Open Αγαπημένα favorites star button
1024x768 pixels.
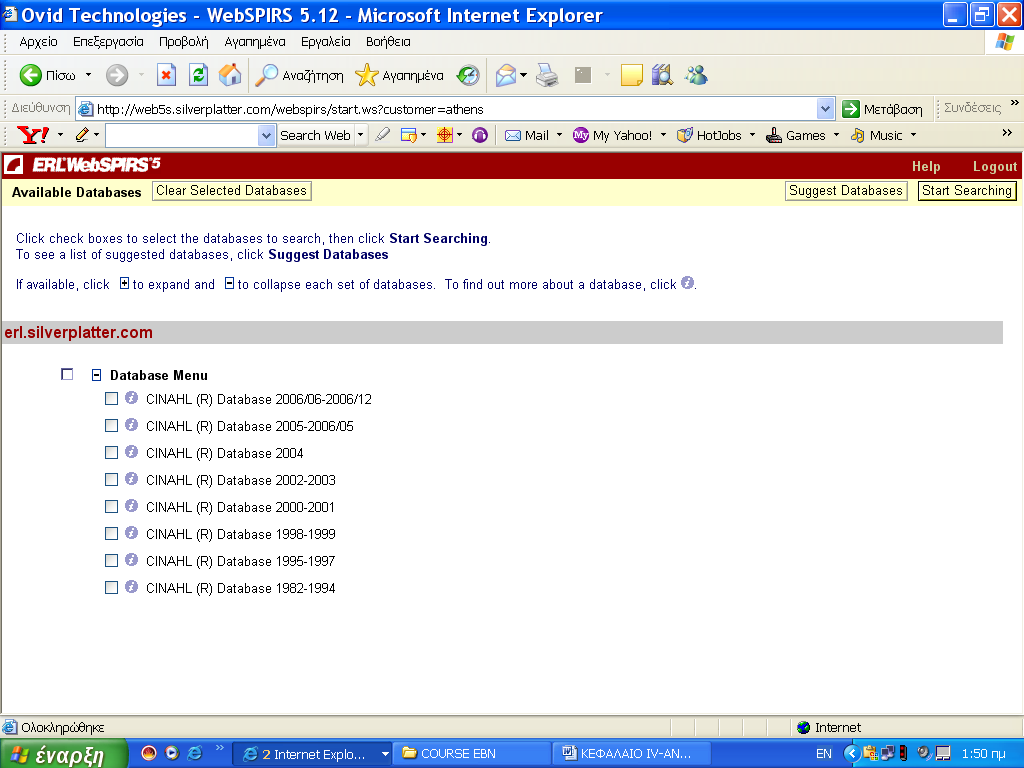coord(399,75)
